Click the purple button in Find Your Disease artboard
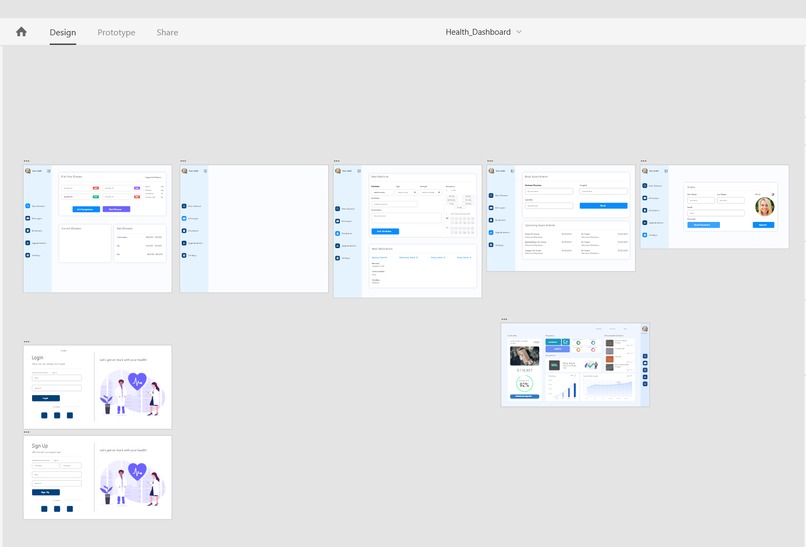This screenshot has width=806, height=547. point(116,209)
